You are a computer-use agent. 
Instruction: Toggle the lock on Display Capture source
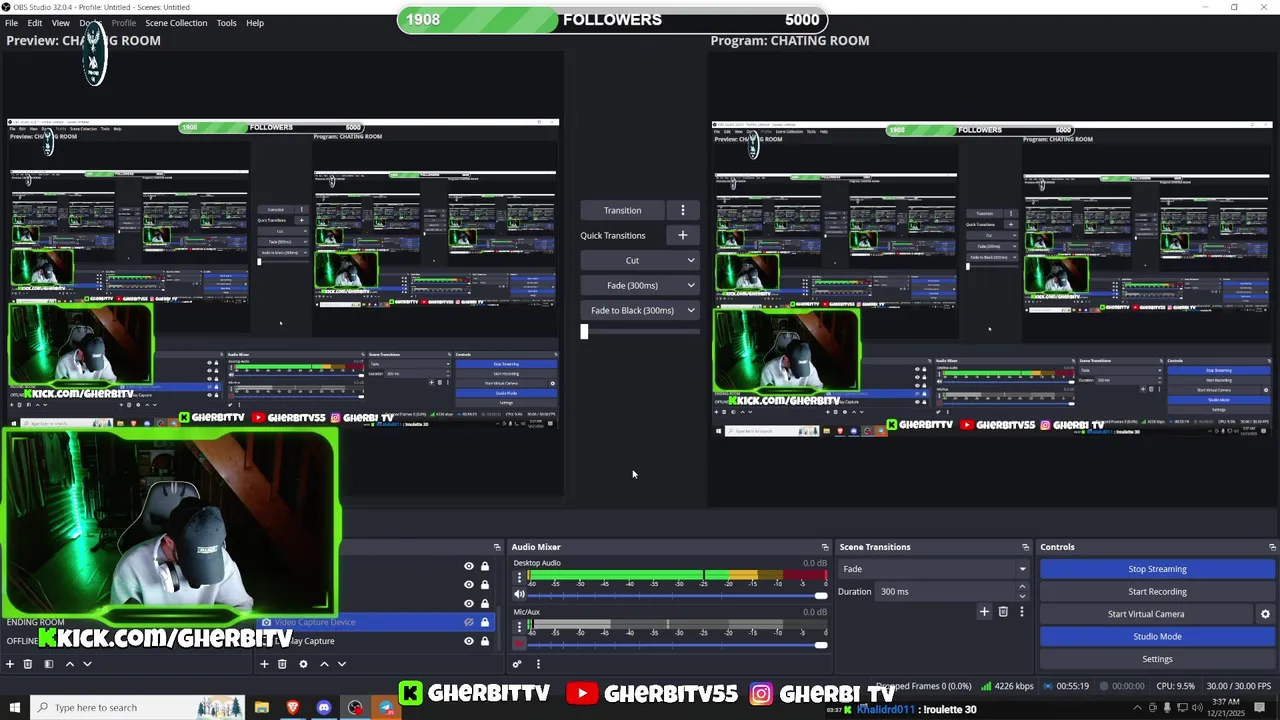485,641
